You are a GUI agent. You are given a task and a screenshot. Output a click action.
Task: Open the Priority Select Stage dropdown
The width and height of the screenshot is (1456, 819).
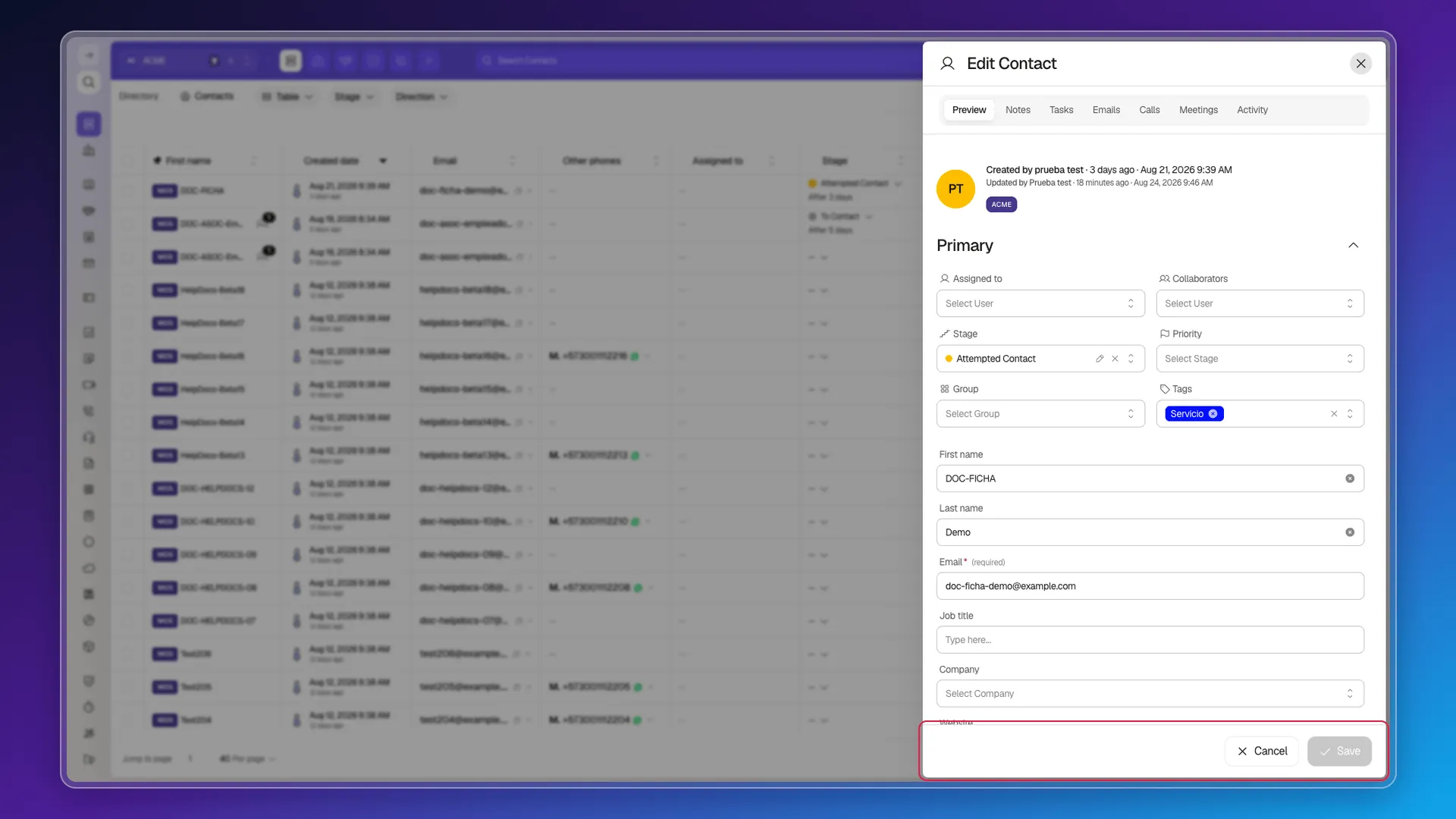tap(1260, 359)
